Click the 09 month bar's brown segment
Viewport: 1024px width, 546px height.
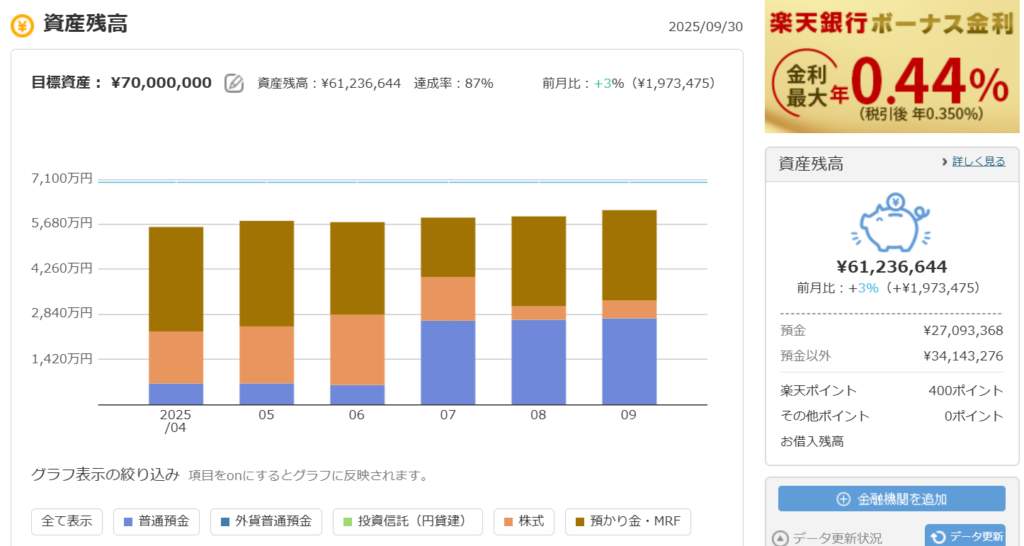629,255
